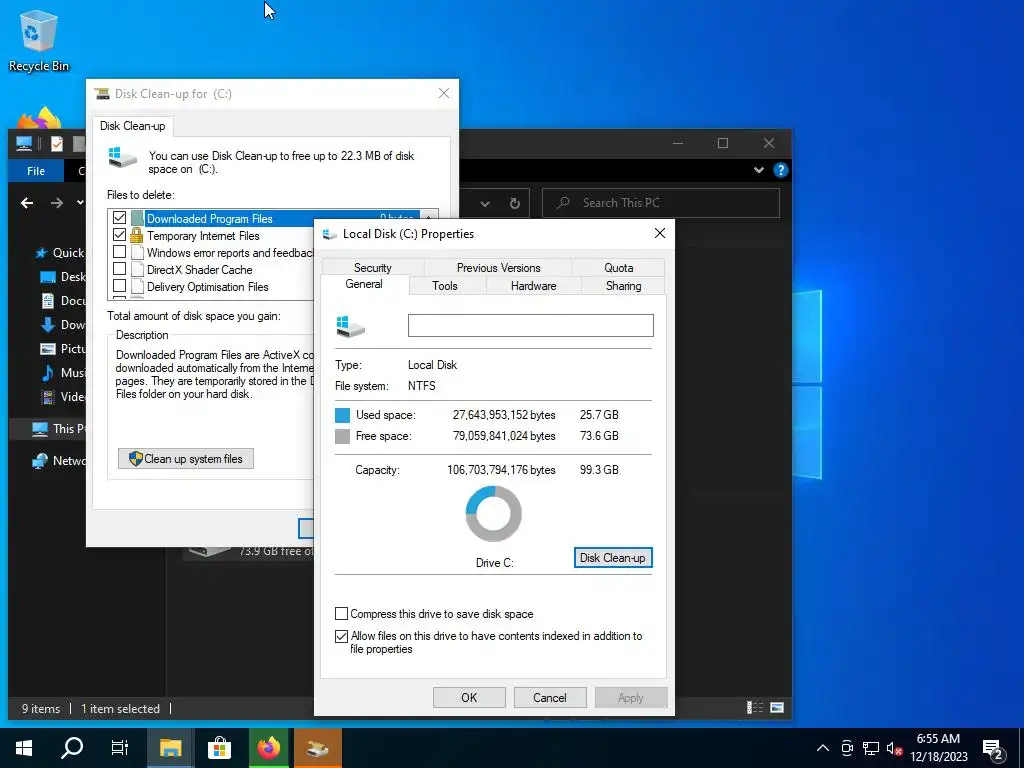1024x768 pixels.
Task: Open the File menu in Explorer
Action: [x=36, y=171]
